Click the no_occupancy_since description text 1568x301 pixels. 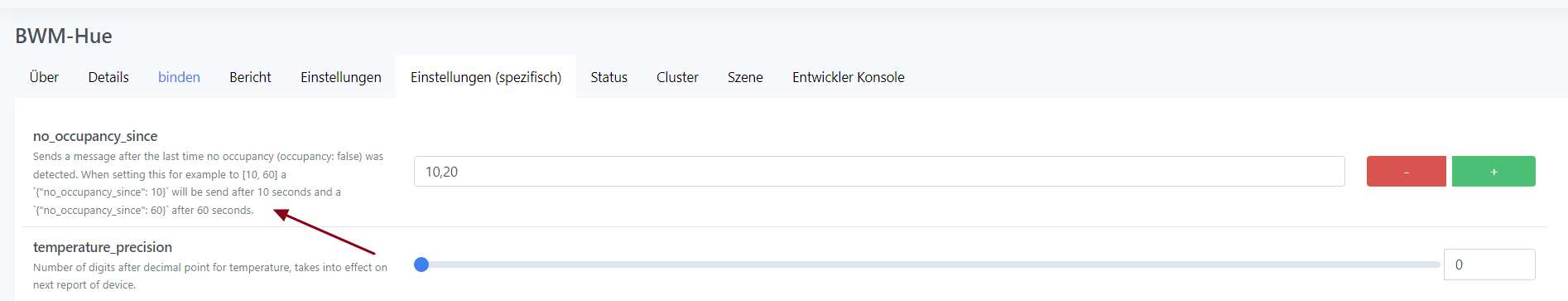[x=209, y=183]
